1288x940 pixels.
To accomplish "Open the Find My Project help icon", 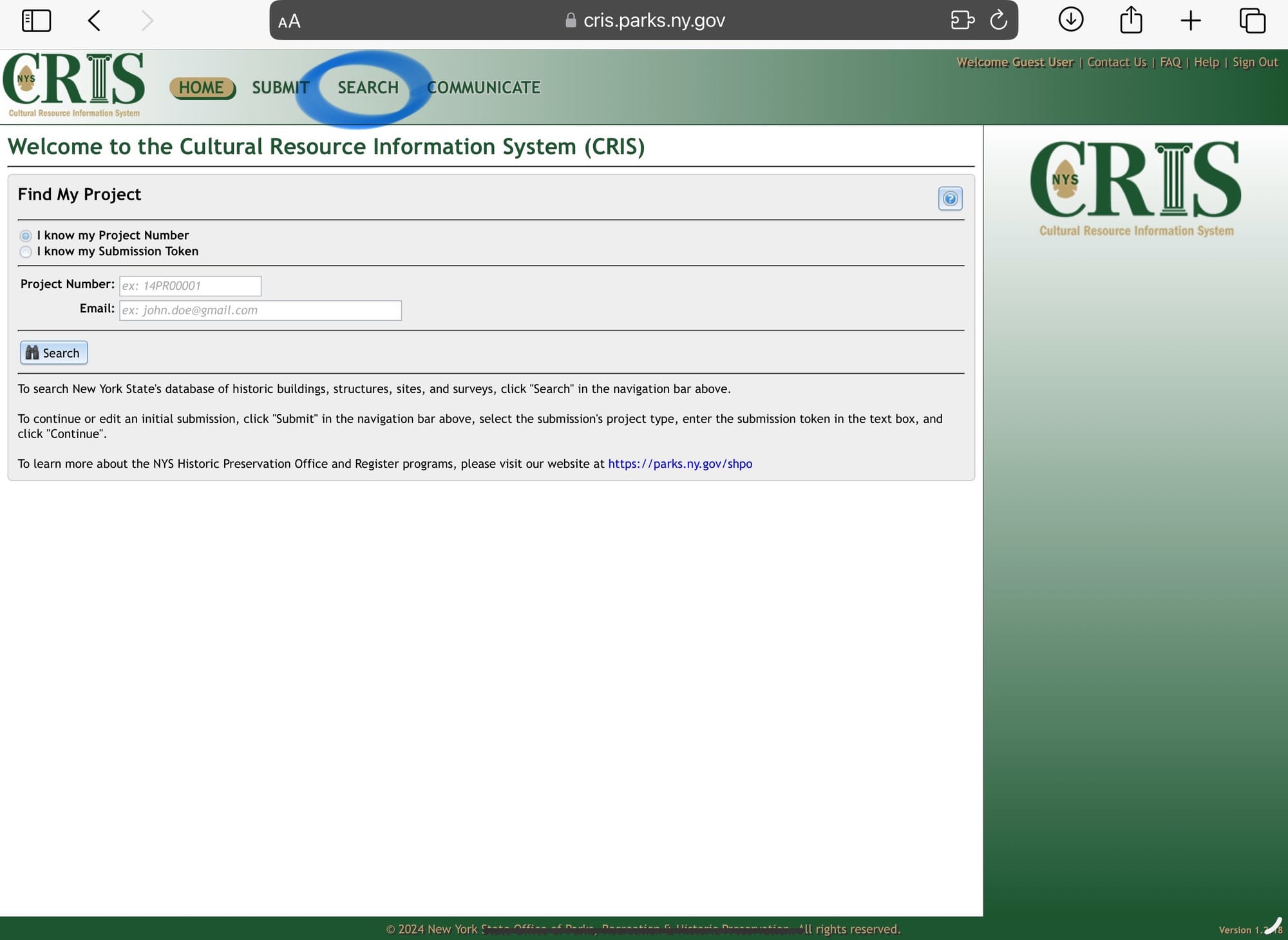I will (950, 198).
